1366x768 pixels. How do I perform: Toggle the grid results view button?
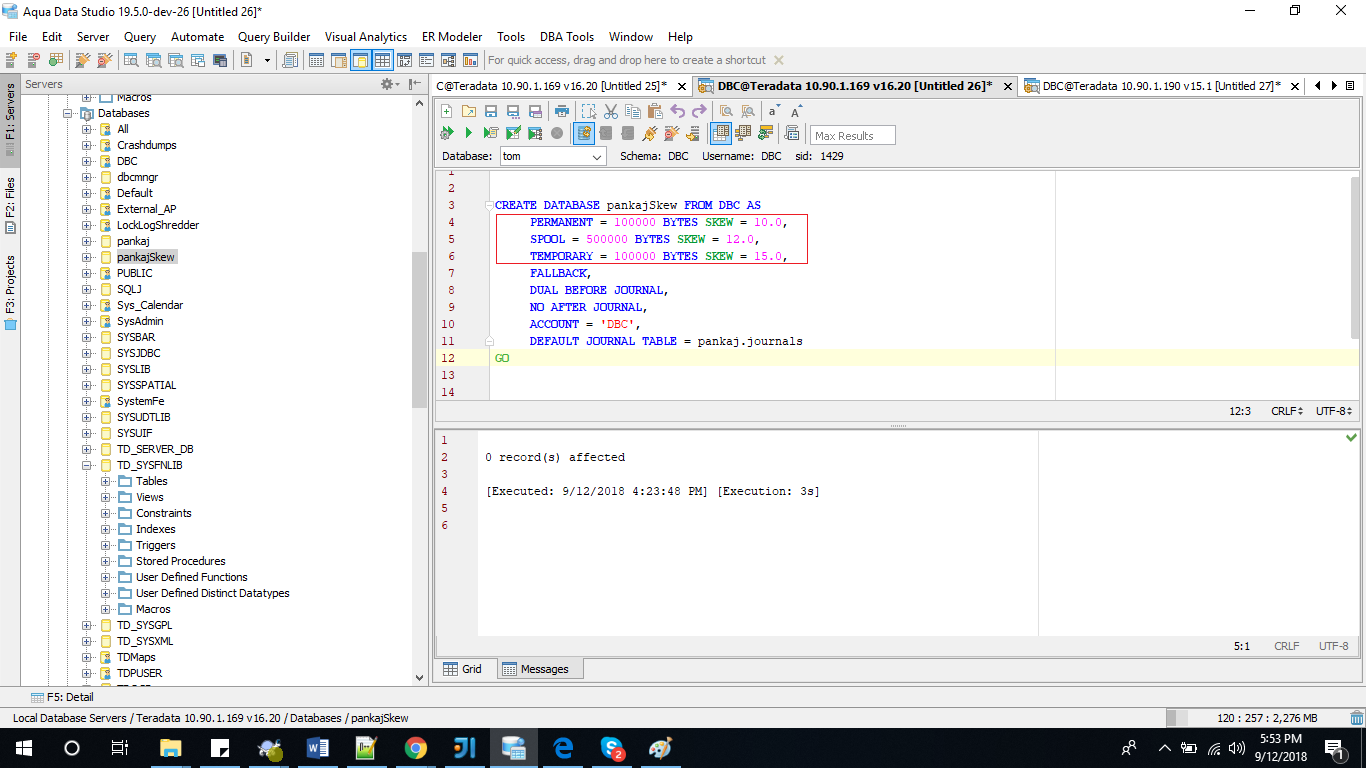(x=721, y=133)
